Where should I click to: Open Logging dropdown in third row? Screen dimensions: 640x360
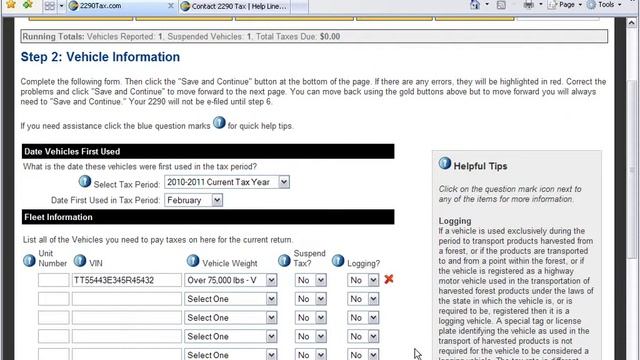tap(363, 318)
